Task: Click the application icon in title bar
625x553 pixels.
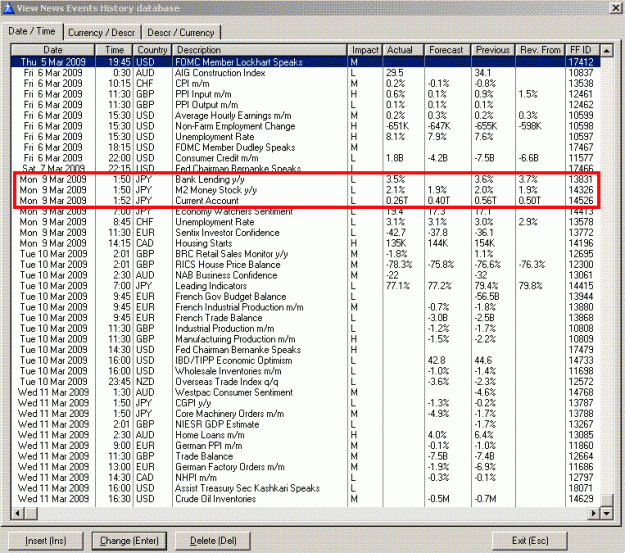Action: pyautogui.click(x=8, y=8)
